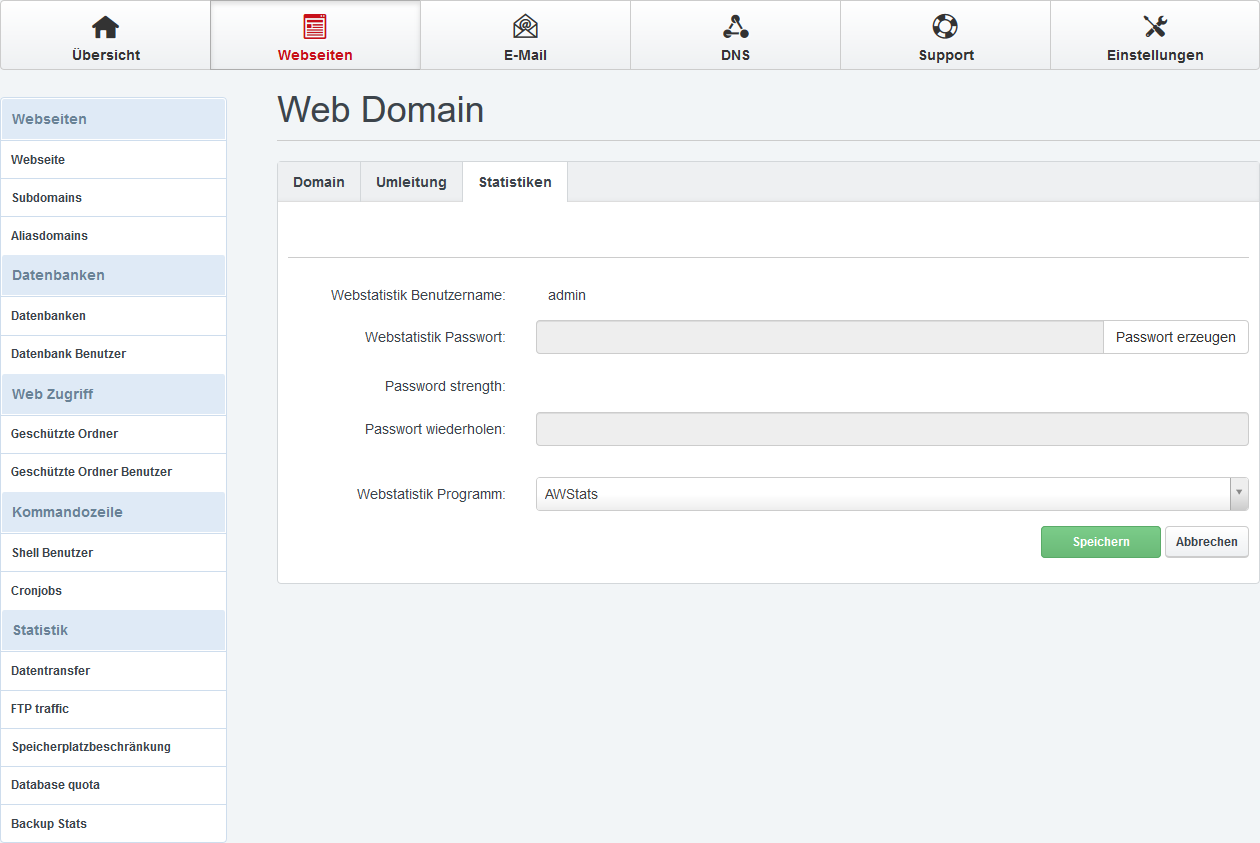The height and width of the screenshot is (843, 1260).
Task: Open the AWStats program selection box
Action: coord(882,494)
